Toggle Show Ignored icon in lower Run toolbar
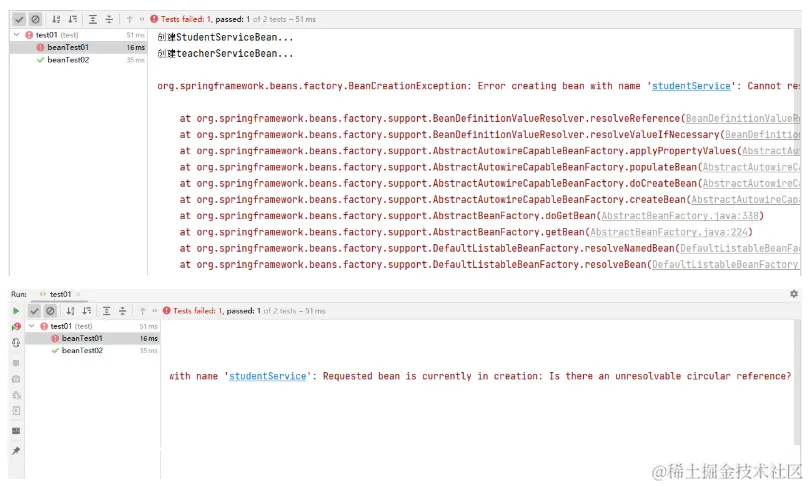The image size is (809, 487). click(x=50, y=311)
